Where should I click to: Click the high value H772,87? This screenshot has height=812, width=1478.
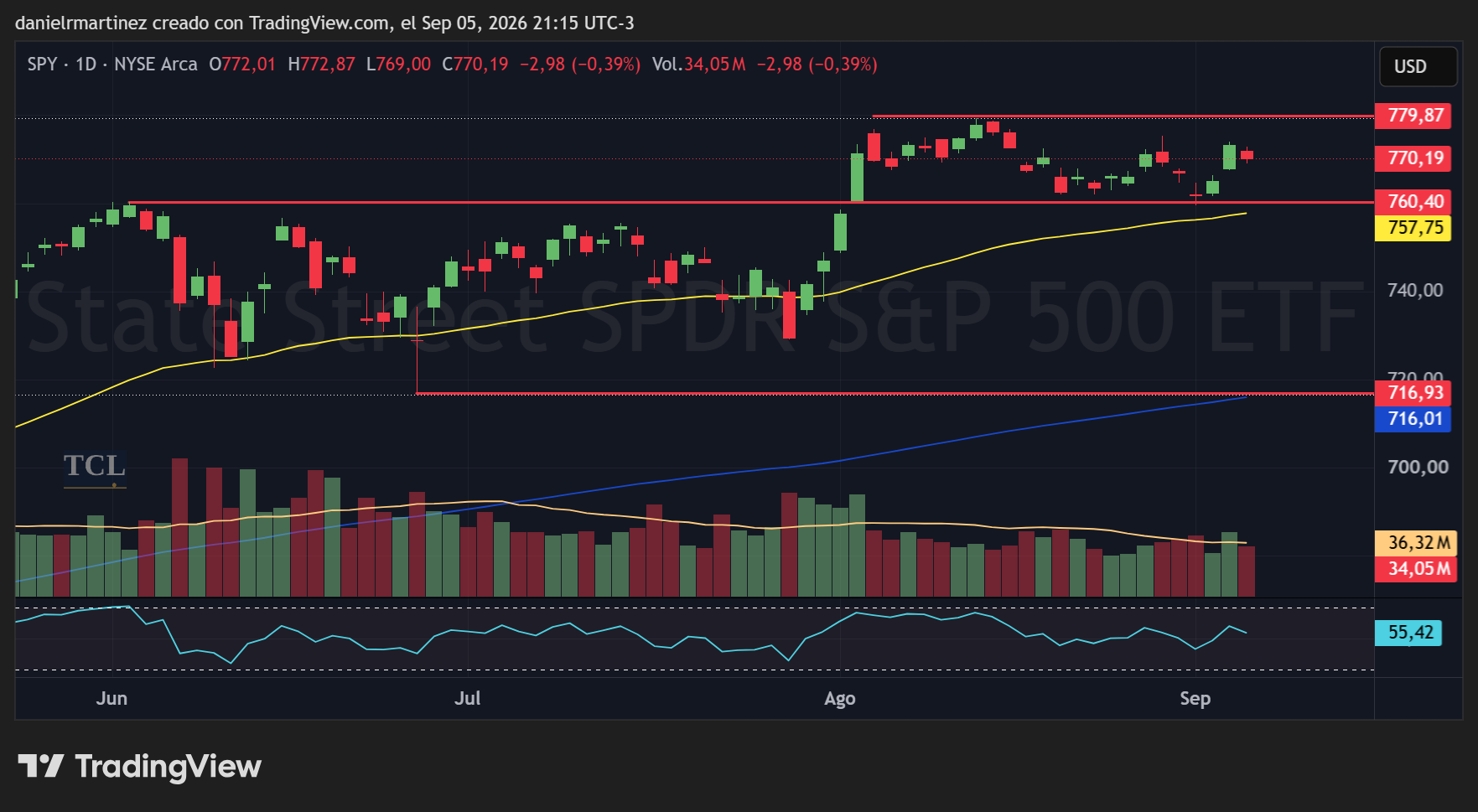click(x=322, y=65)
